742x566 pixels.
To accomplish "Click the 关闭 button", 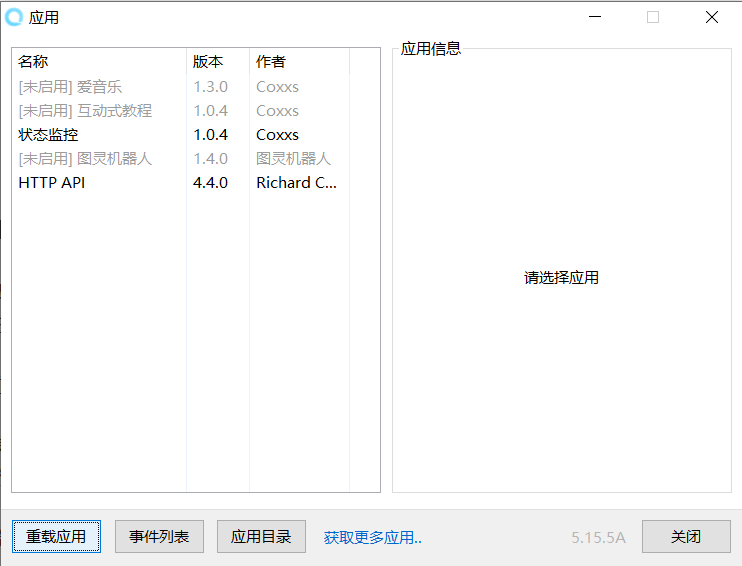I will (x=686, y=536).
